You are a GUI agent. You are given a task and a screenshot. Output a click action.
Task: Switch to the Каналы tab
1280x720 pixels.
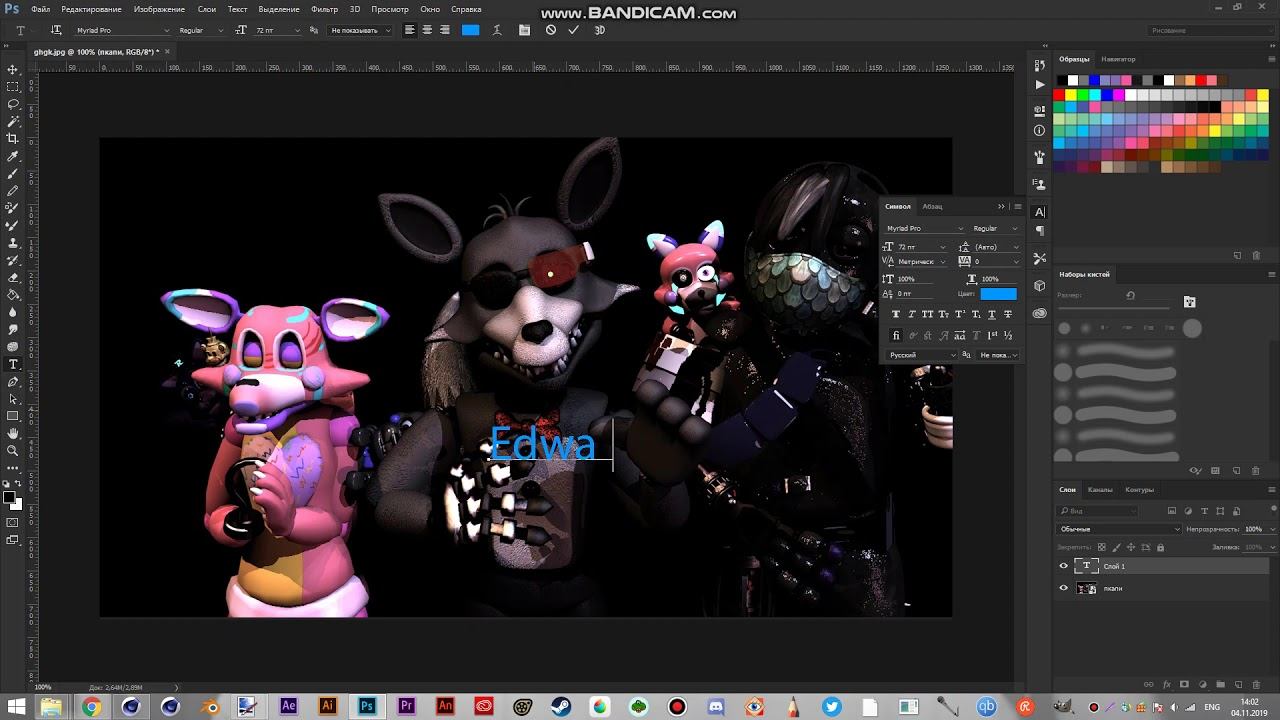pyautogui.click(x=1100, y=490)
